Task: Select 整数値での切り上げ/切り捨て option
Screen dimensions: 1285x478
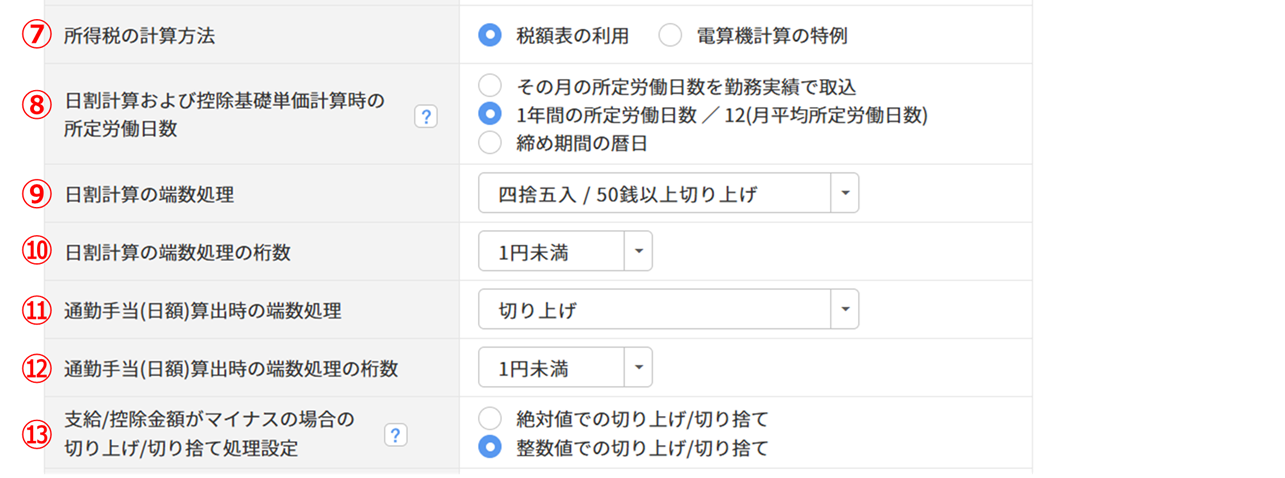Action: [x=490, y=447]
